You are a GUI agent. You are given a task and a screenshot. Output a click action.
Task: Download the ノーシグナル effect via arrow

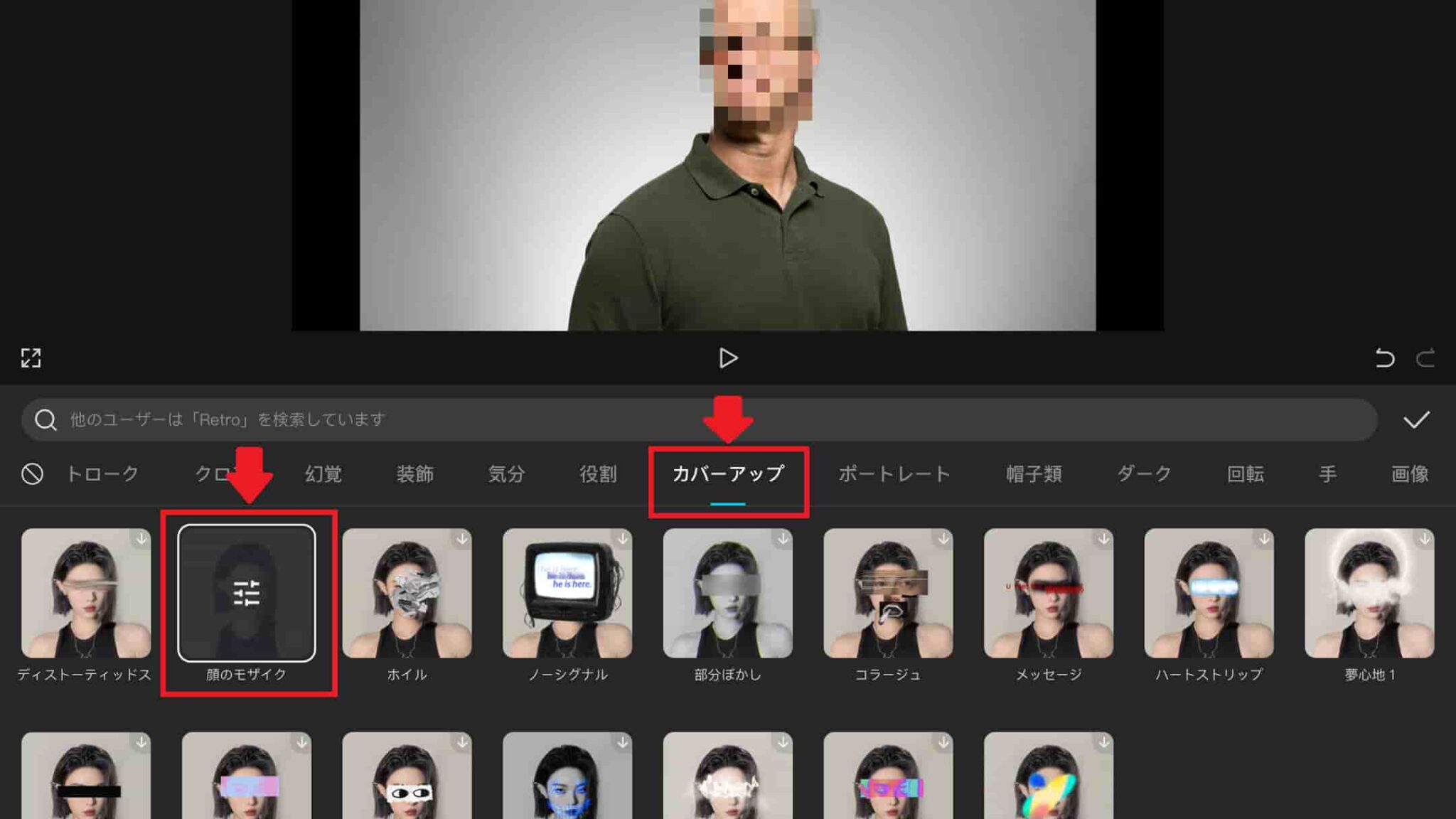[623, 539]
